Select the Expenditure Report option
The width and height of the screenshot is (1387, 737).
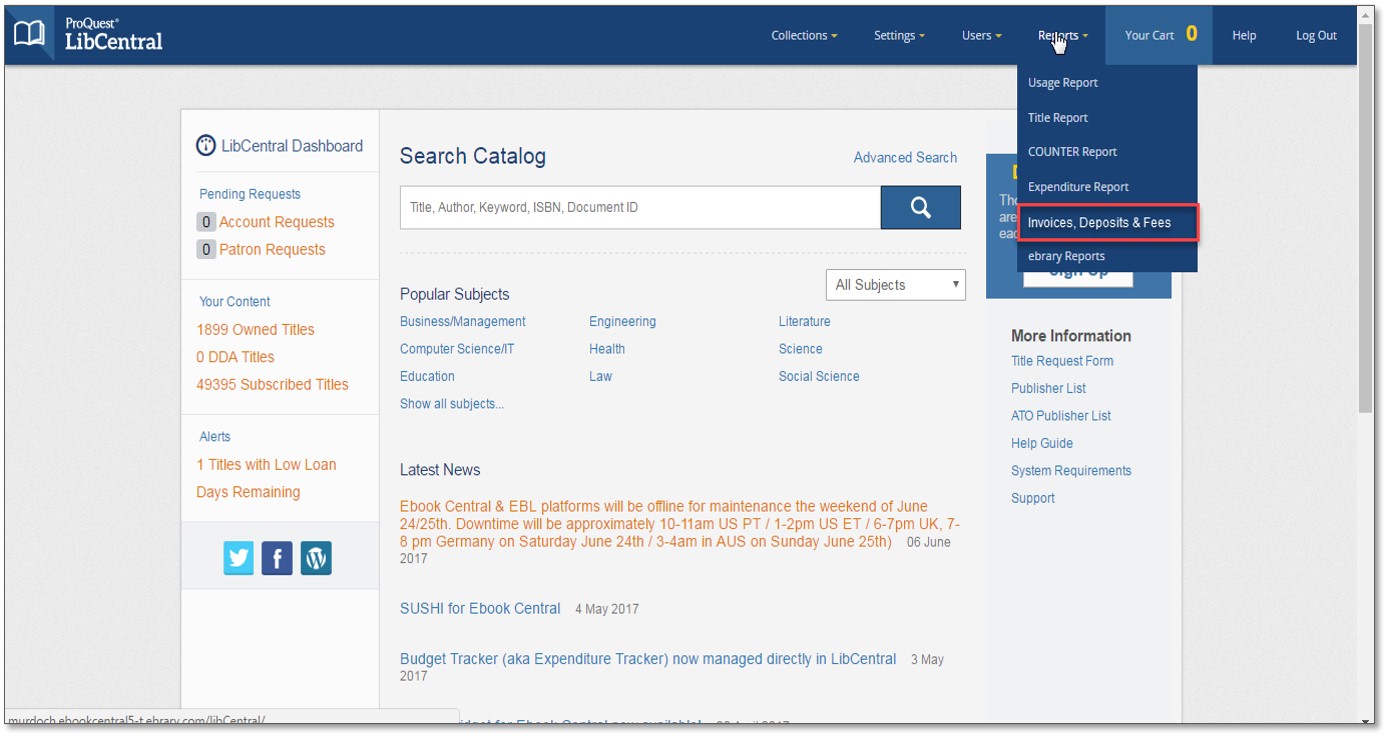click(x=1078, y=186)
